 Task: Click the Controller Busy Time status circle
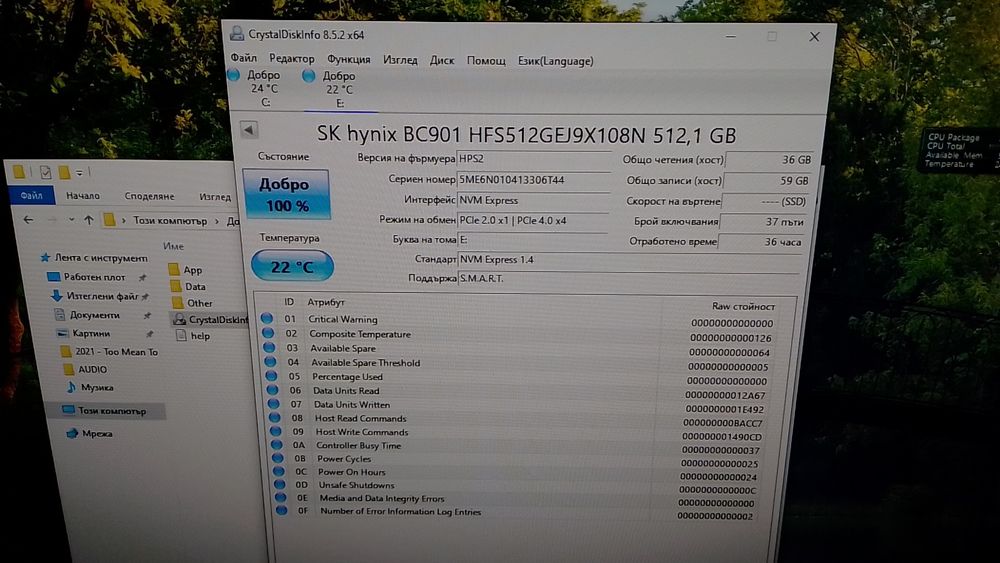[277, 444]
